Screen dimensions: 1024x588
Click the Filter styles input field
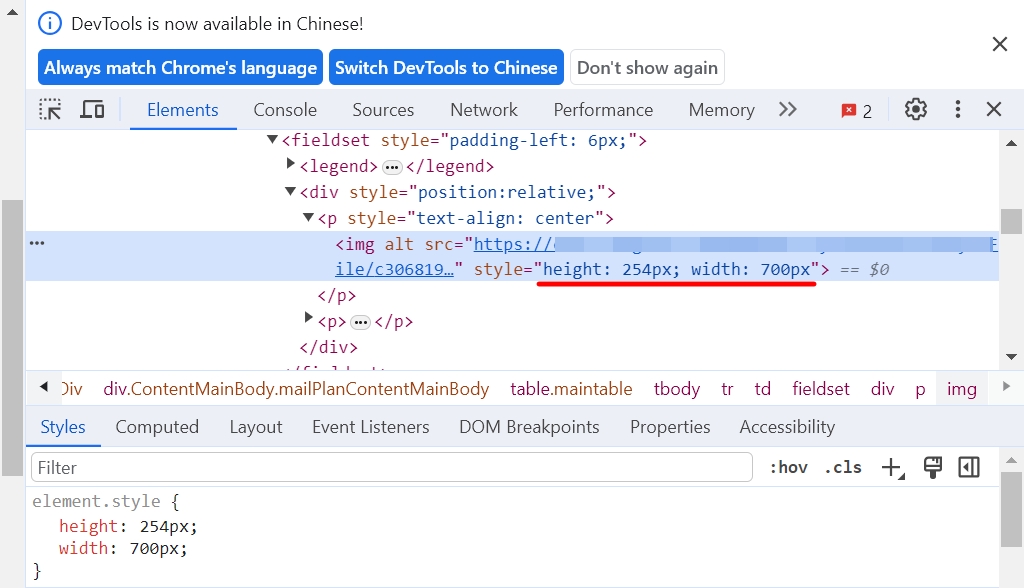pos(392,467)
